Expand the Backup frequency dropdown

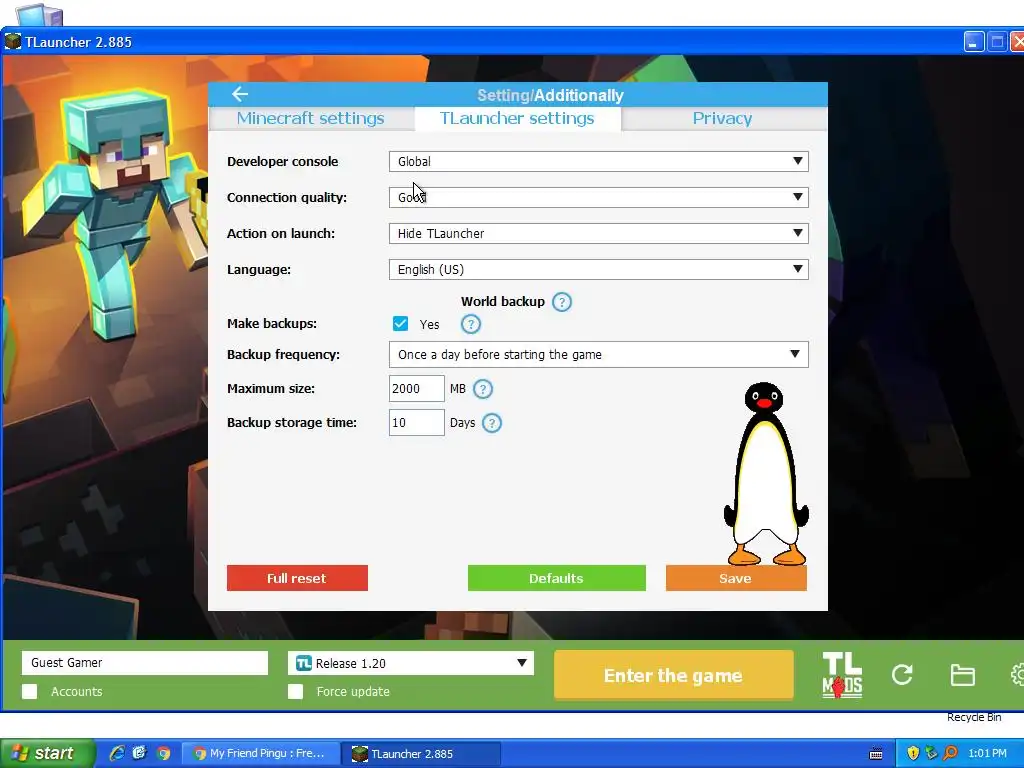tap(598, 355)
